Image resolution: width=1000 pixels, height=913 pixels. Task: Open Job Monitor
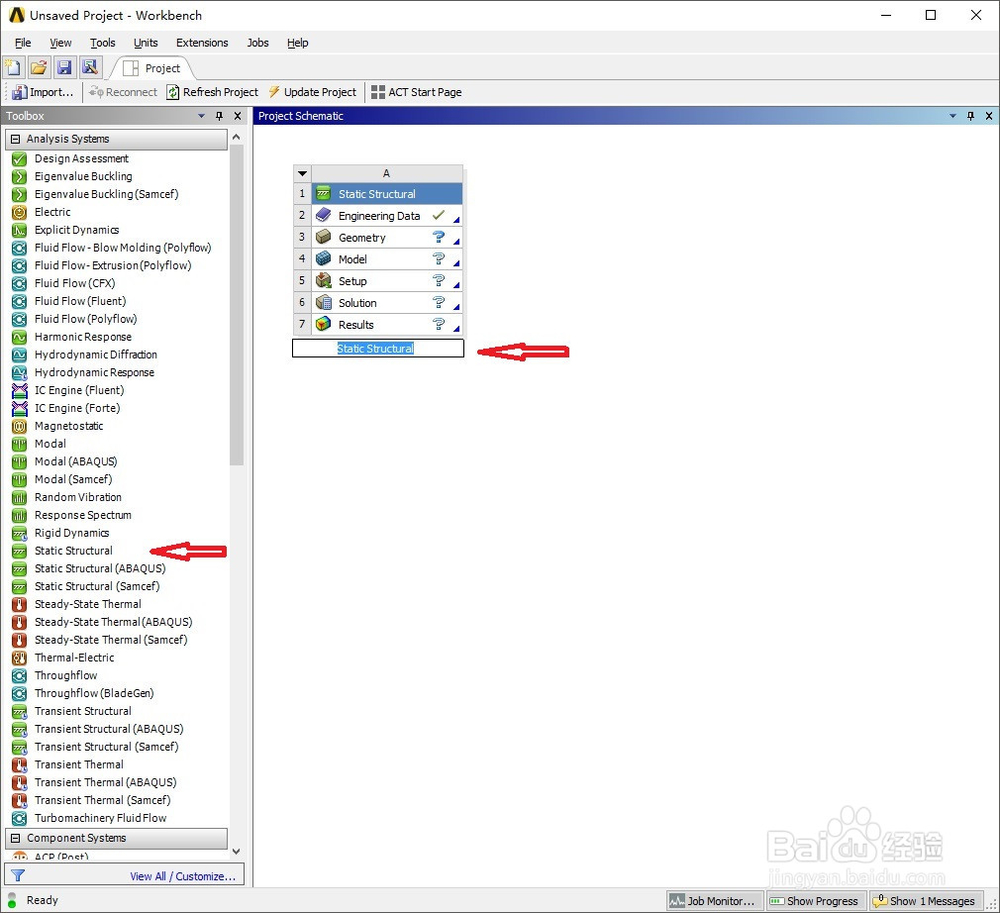[x=714, y=901]
